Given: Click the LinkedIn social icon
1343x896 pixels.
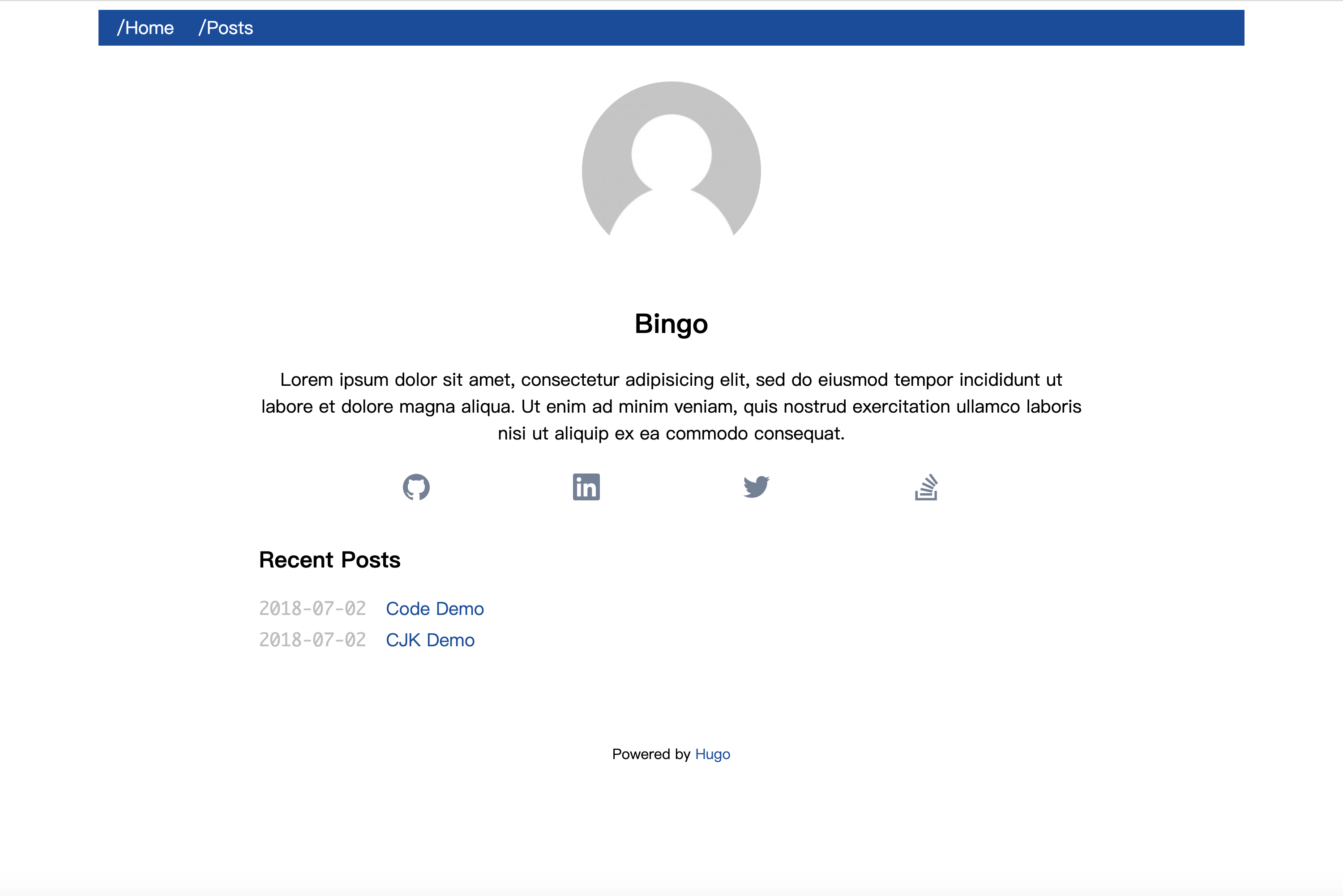Looking at the screenshot, I should (x=586, y=487).
